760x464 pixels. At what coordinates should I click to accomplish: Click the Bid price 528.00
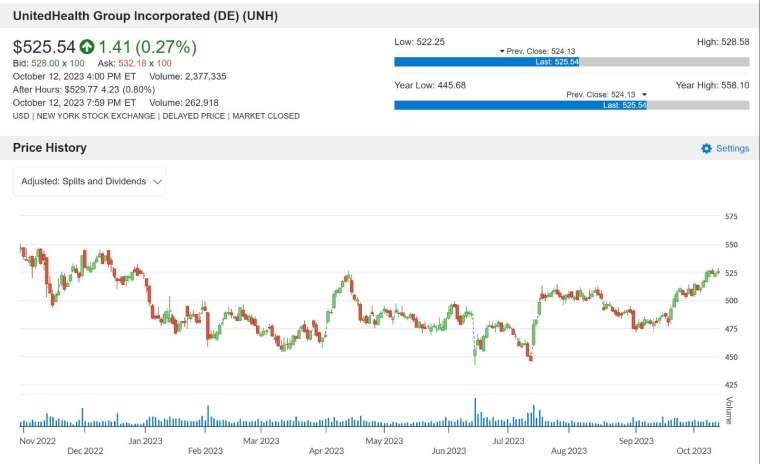tap(45, 63)
